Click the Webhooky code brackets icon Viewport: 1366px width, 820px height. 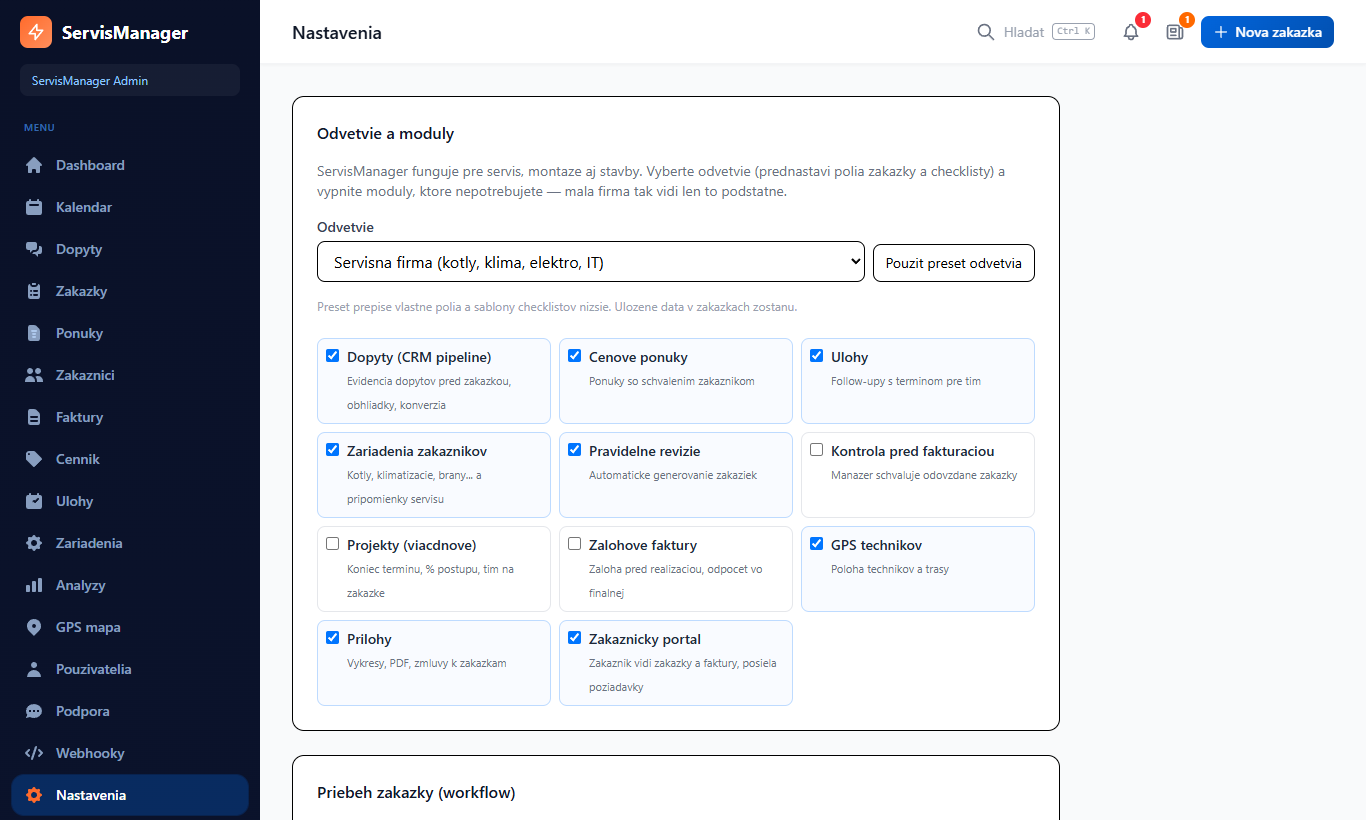pyautogui.click(x=34, y=753)
